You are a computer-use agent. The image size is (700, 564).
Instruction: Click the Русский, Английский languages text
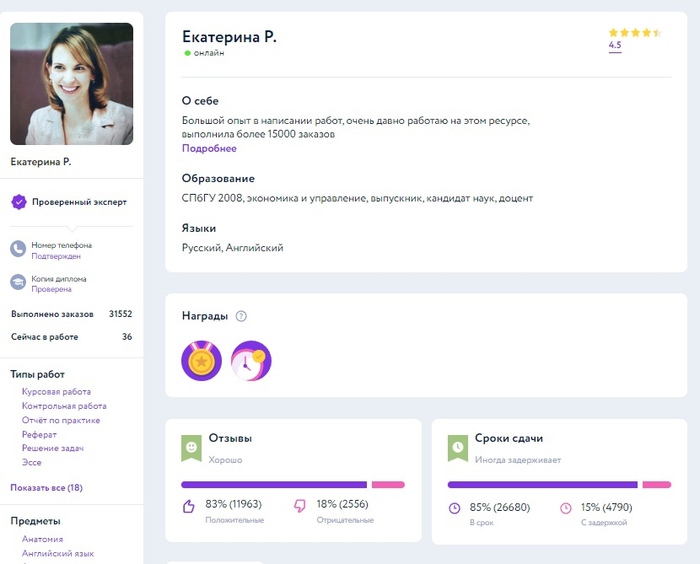232,248
